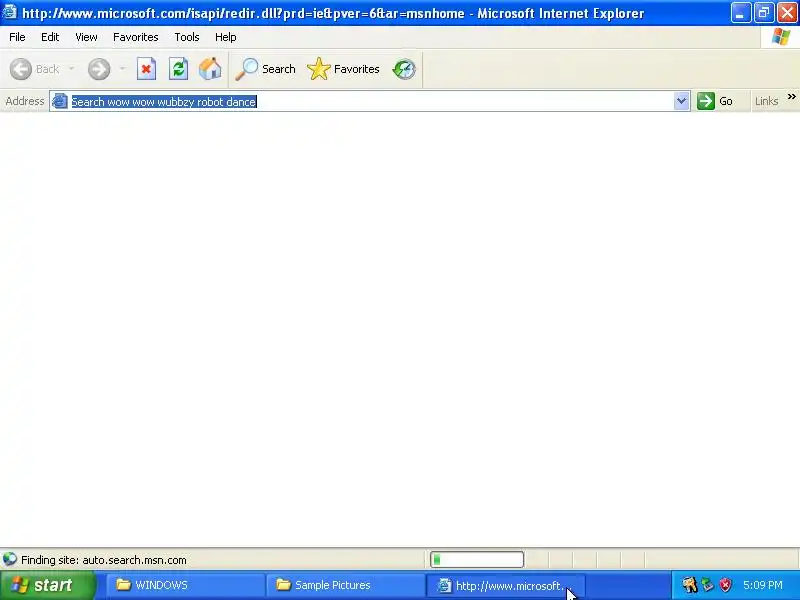
Task: Expand the Links toolbar chevron
Action: point(791,97)
